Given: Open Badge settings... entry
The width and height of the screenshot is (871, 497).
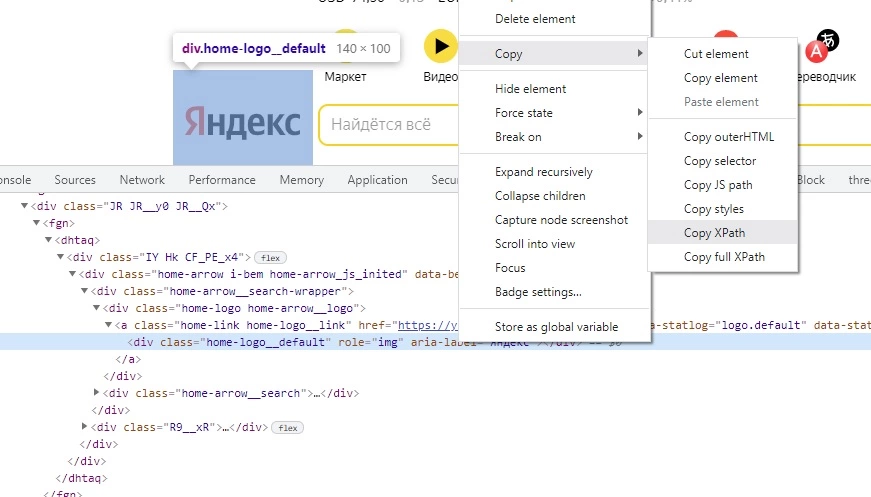Looking at the screenshot, I should pos(554,292).
